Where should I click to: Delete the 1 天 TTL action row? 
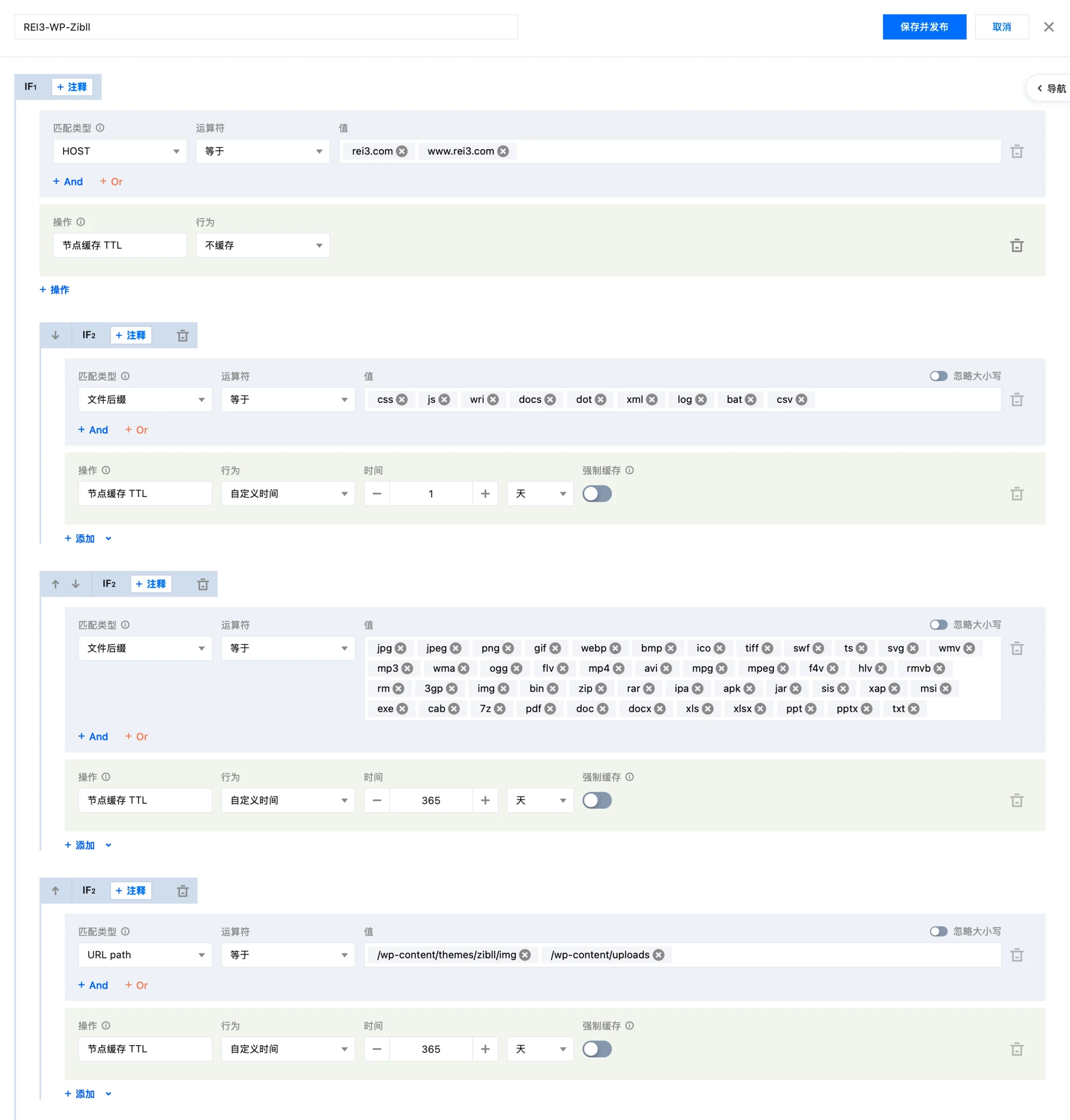click(x=1016, y=494)
